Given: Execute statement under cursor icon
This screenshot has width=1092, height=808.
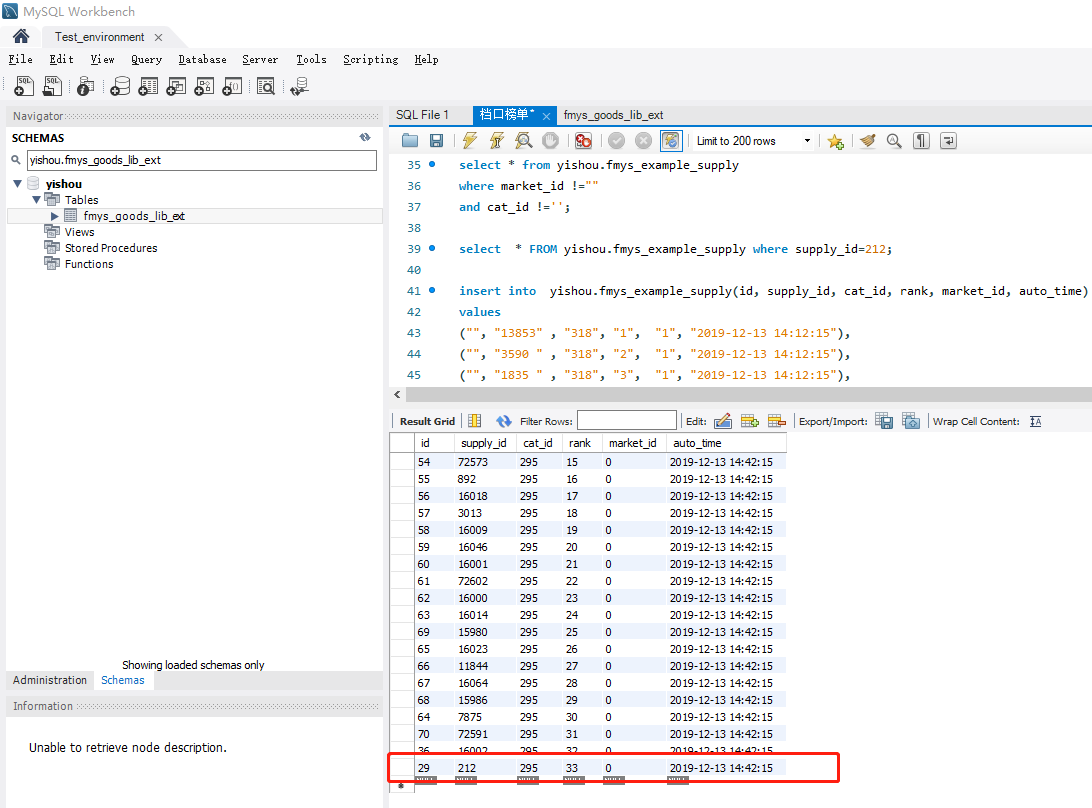Looking at the screenshot, I should [497, 141].
